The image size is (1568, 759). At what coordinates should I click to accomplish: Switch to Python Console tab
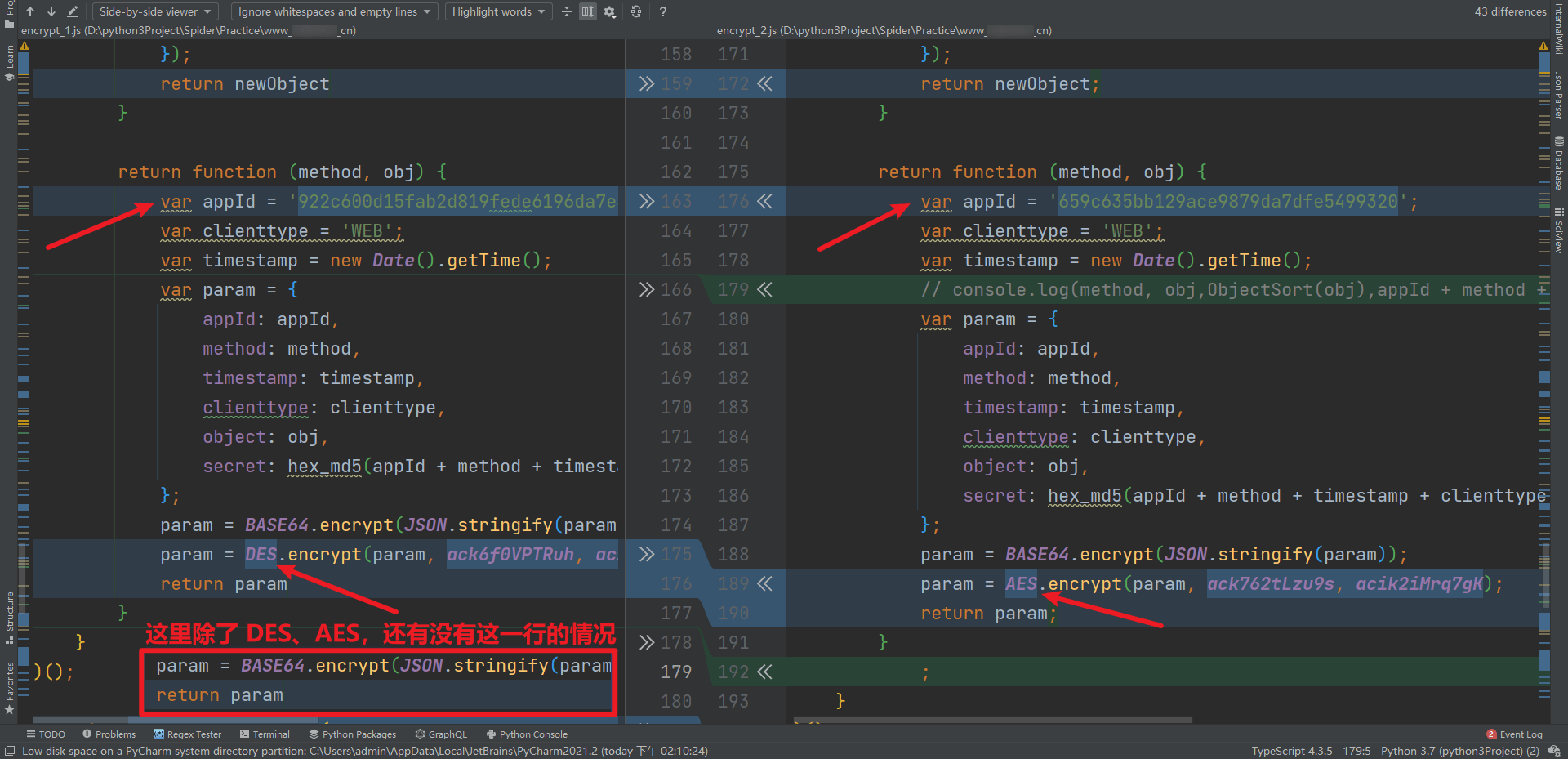point(527,734)
